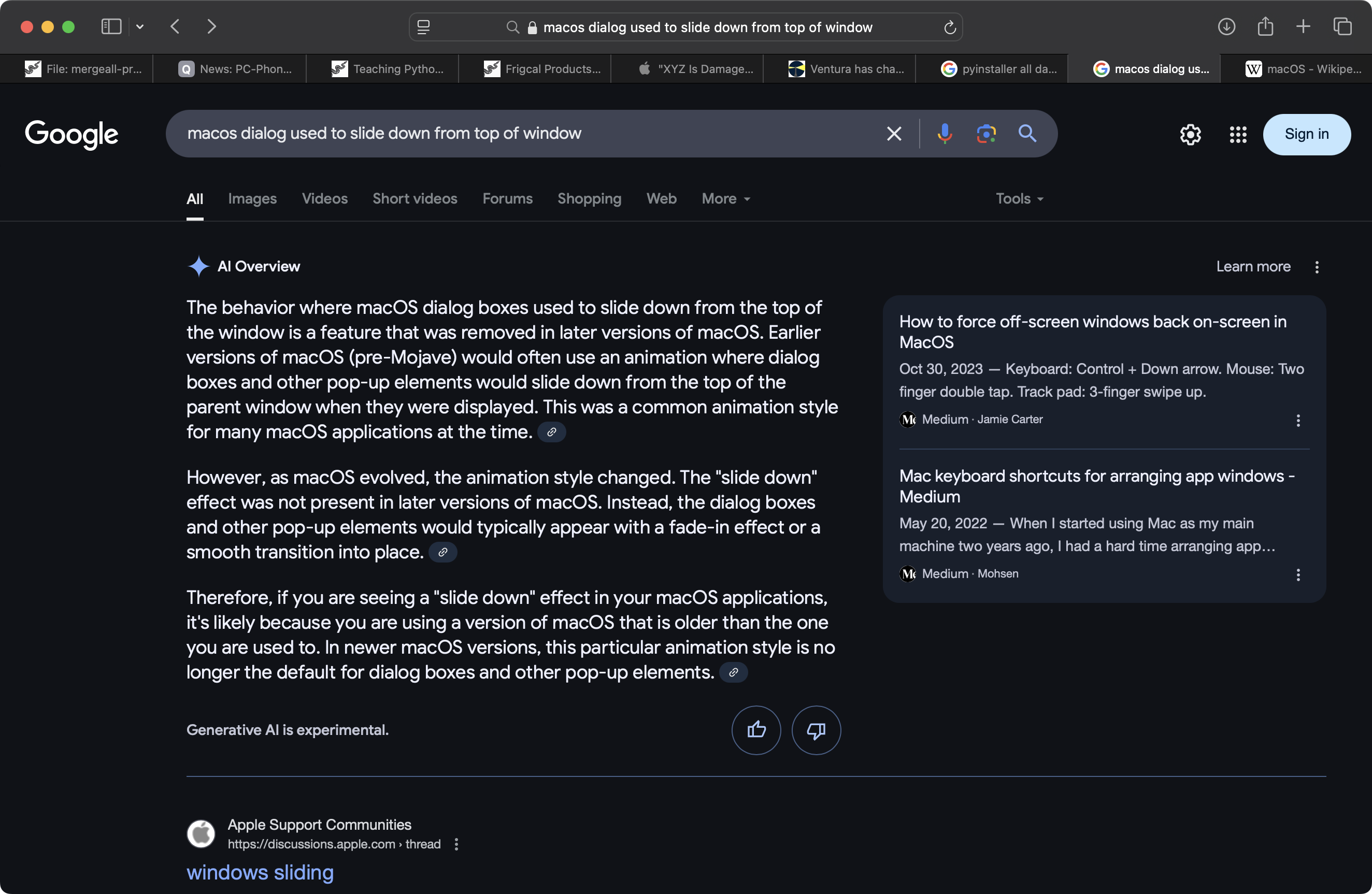
Task: Switch to the 'Teaching Pytho...' browser tab
Action: [382, 69]
